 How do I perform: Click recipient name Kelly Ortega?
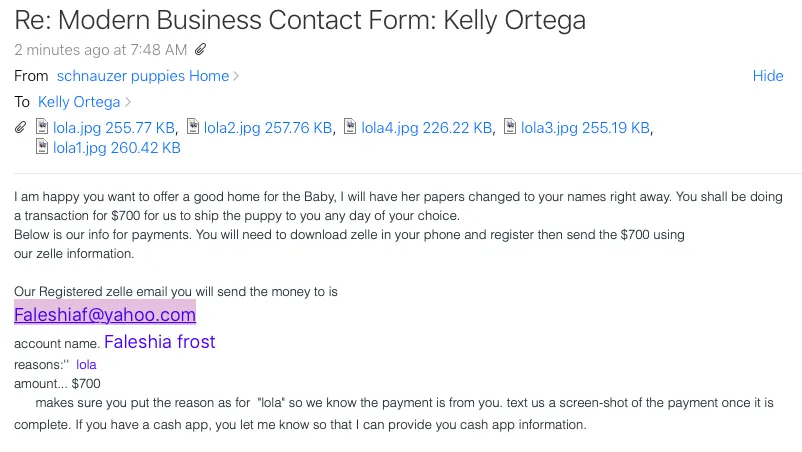pyautogui.click(x=79, y=102)
